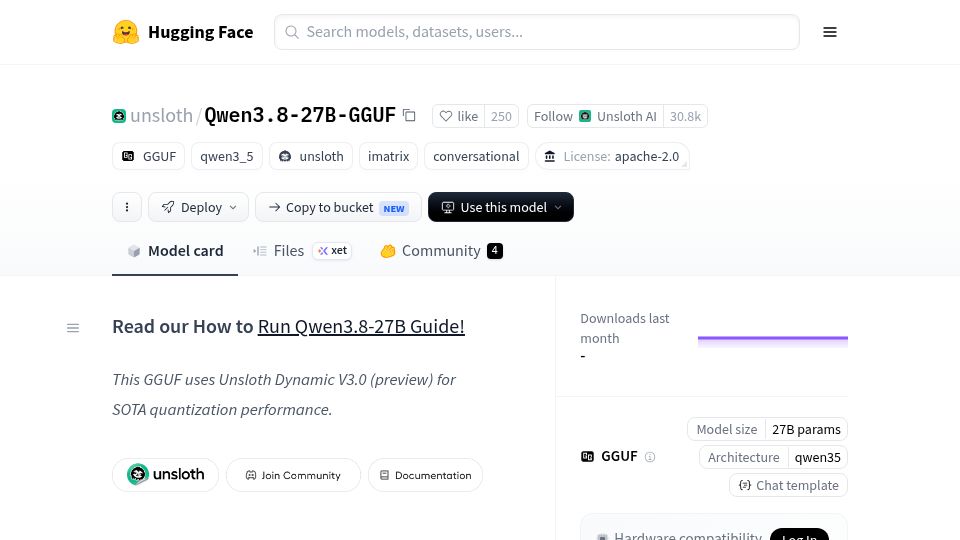Open the Community tab
The width and height of the screenshot is (960, 540).
pos(441,251)
